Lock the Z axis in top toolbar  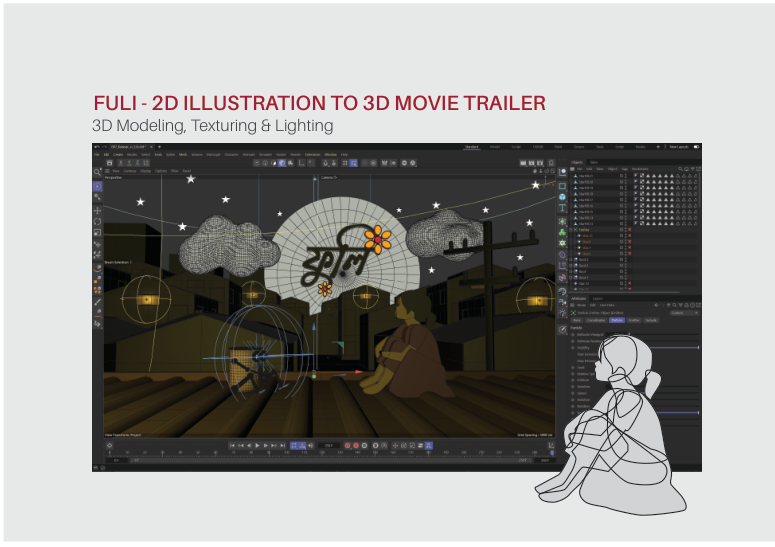[x=138, y=163]
